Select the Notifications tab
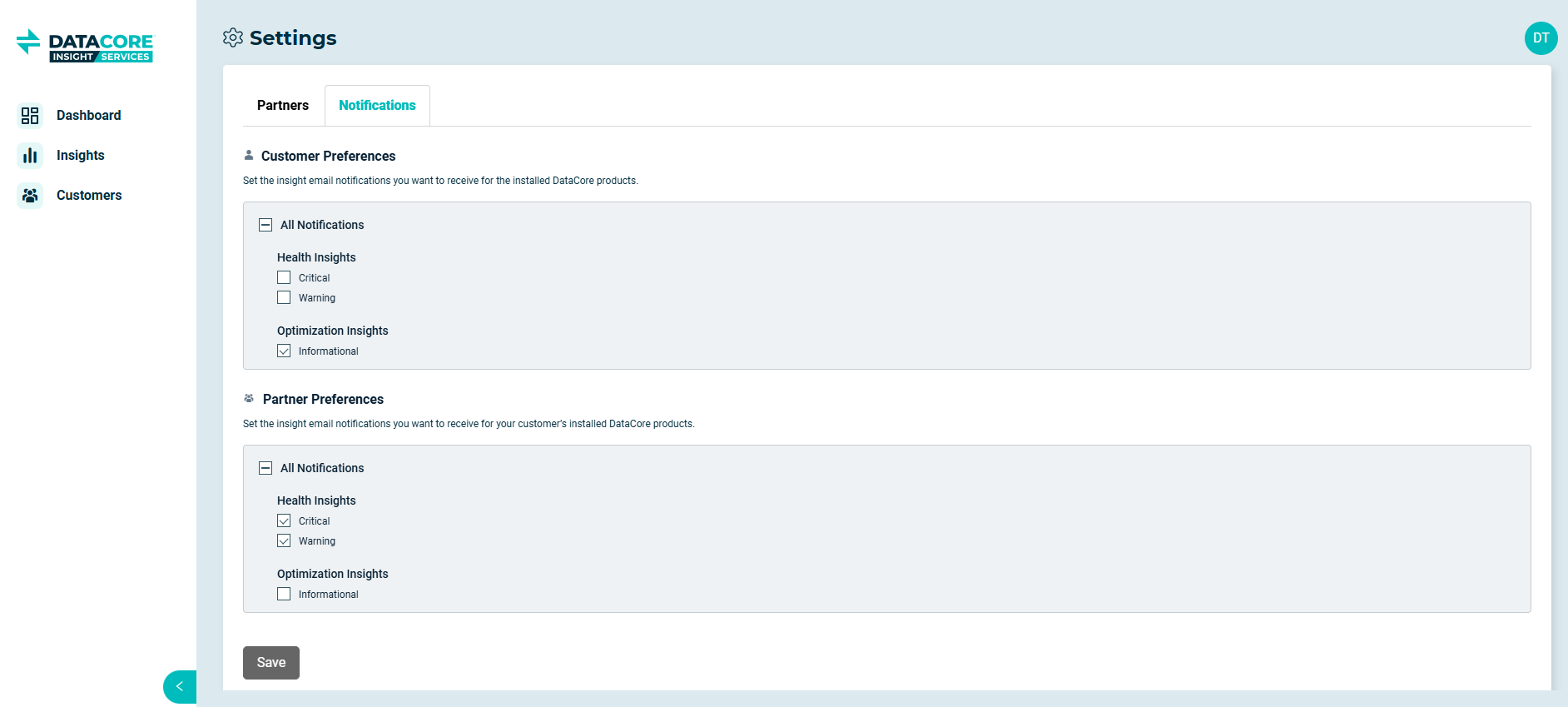This screenshot has height=707, width=1568. [x=377, y=106]
